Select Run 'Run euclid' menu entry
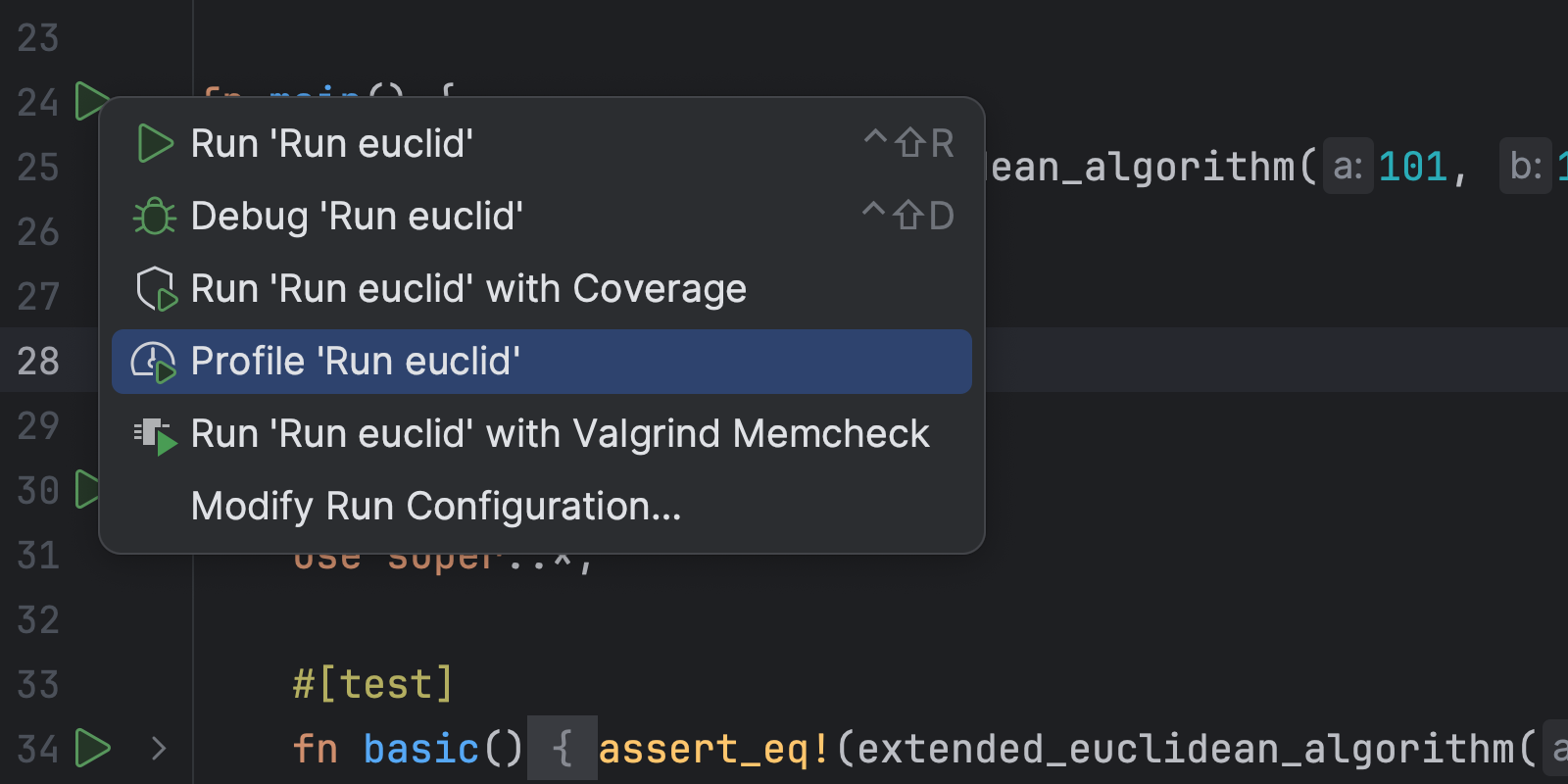 tap(333, 144)
